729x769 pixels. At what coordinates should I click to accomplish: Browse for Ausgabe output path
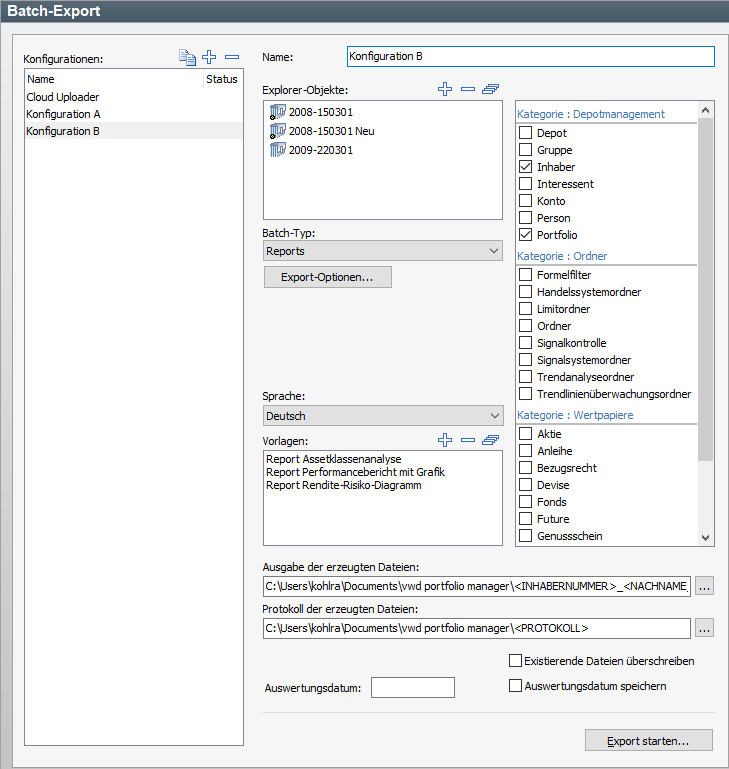[x=705, y=587]
